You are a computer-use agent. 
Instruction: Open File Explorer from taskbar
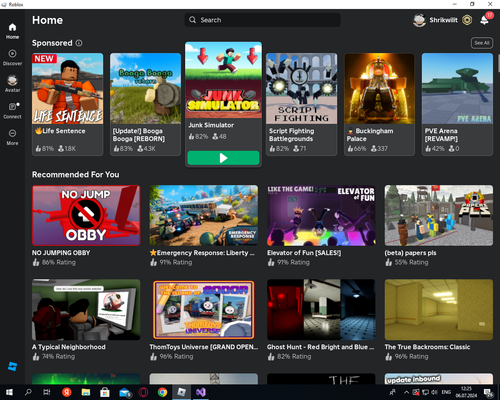(86, 392)
